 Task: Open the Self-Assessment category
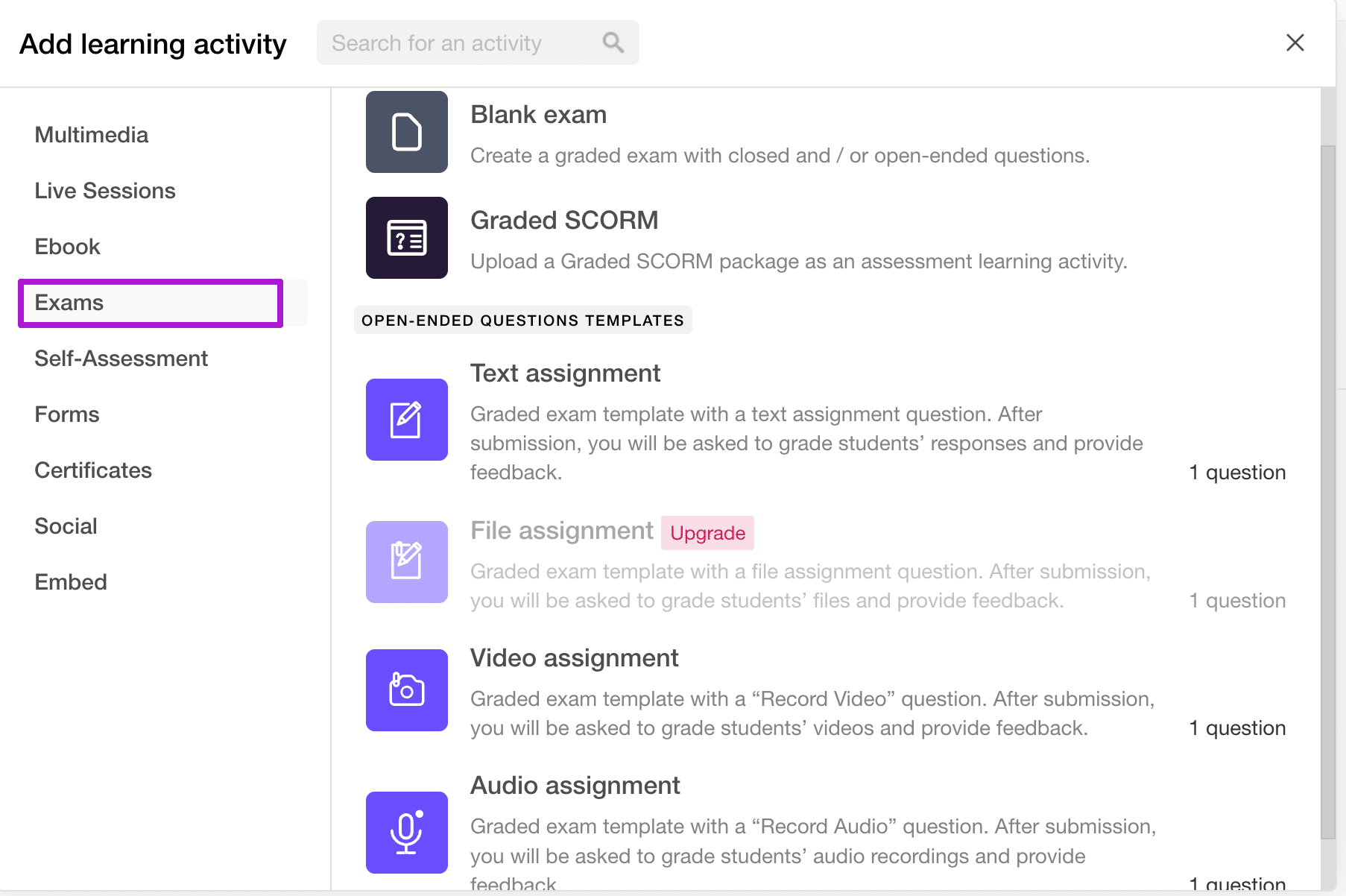121,359
